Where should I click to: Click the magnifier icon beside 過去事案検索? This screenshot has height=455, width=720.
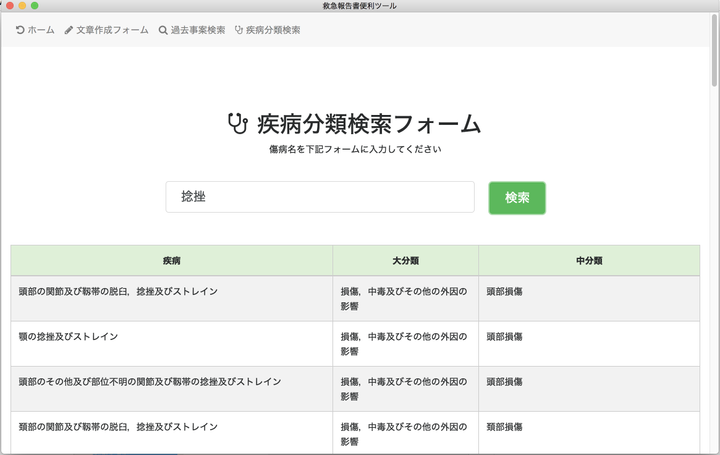click(x=163, y=30)
